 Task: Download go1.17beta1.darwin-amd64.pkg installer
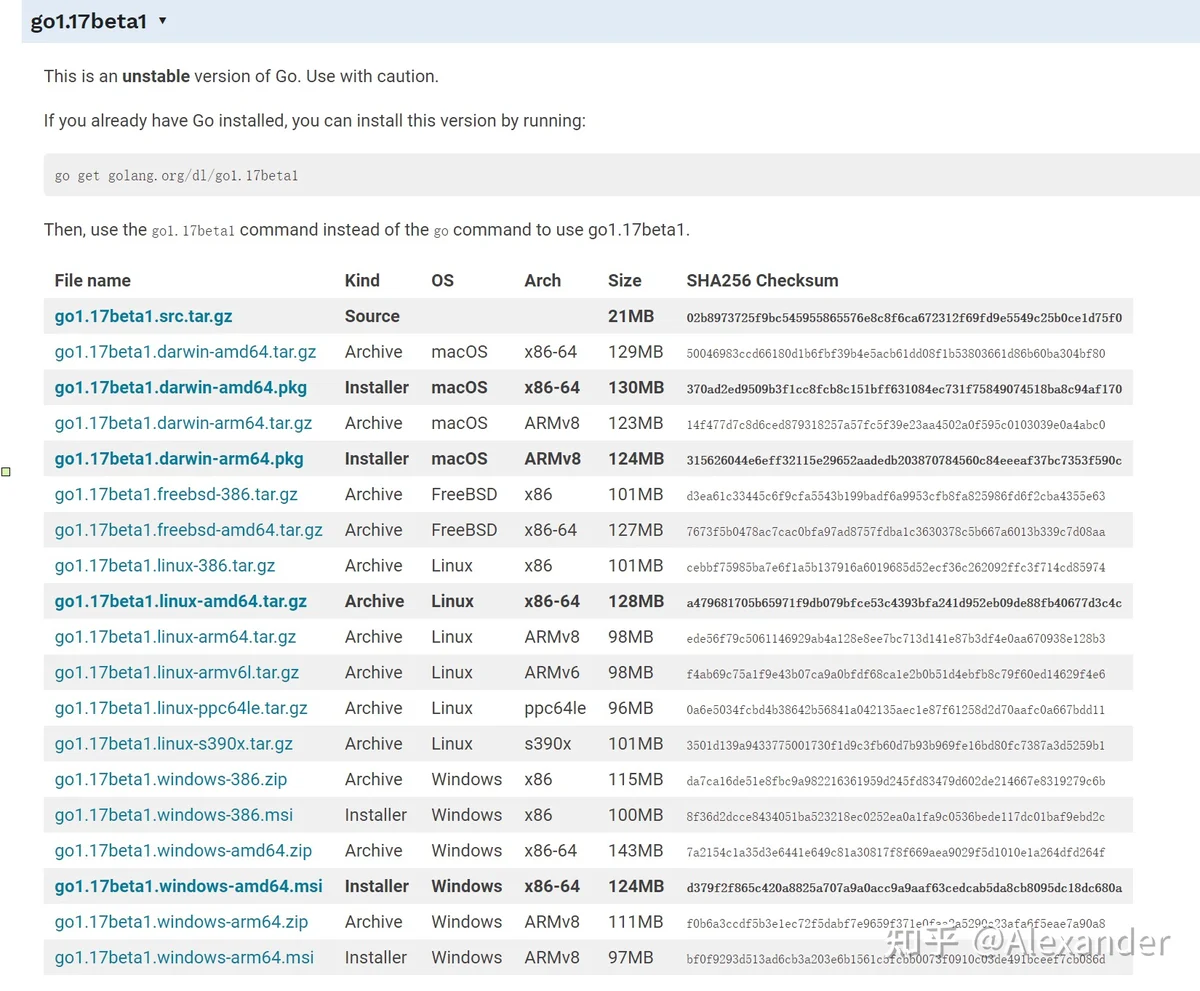click(x=180, y=387)
